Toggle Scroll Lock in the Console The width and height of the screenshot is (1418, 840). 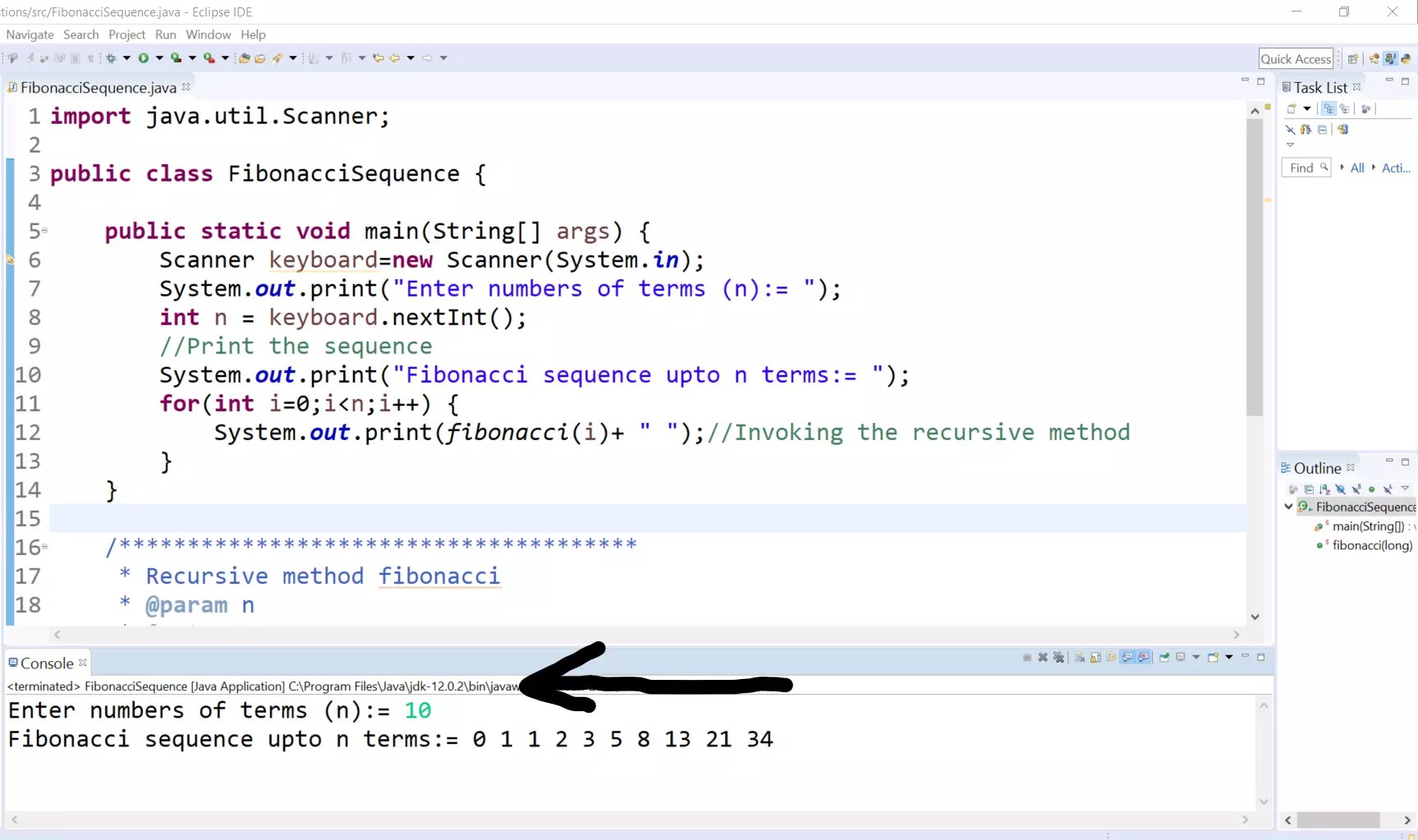click(1095, 658)
